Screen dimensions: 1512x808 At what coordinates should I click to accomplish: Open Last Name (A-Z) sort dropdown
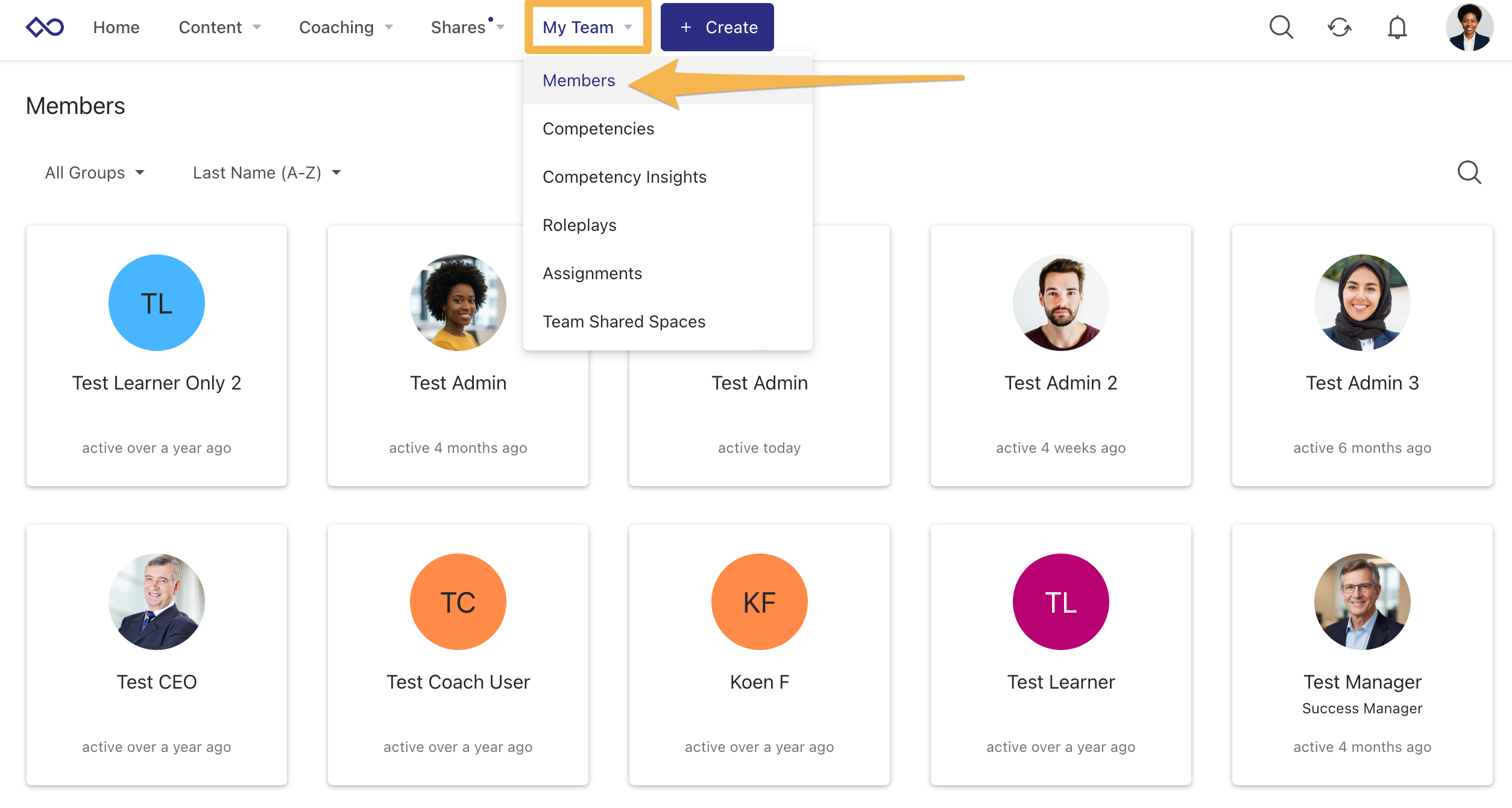coord(266,173)
